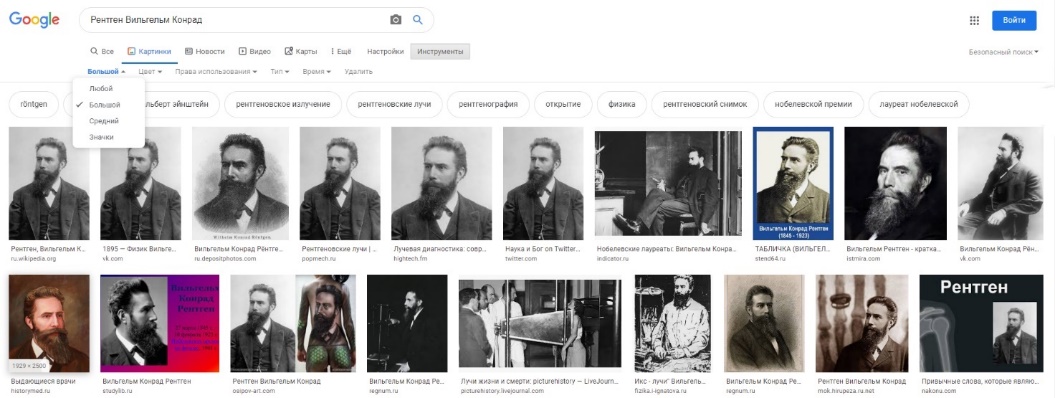Select рентгеновское излучение chip
The height and width of the screenshot is (398, 1055).
[283, 104]
